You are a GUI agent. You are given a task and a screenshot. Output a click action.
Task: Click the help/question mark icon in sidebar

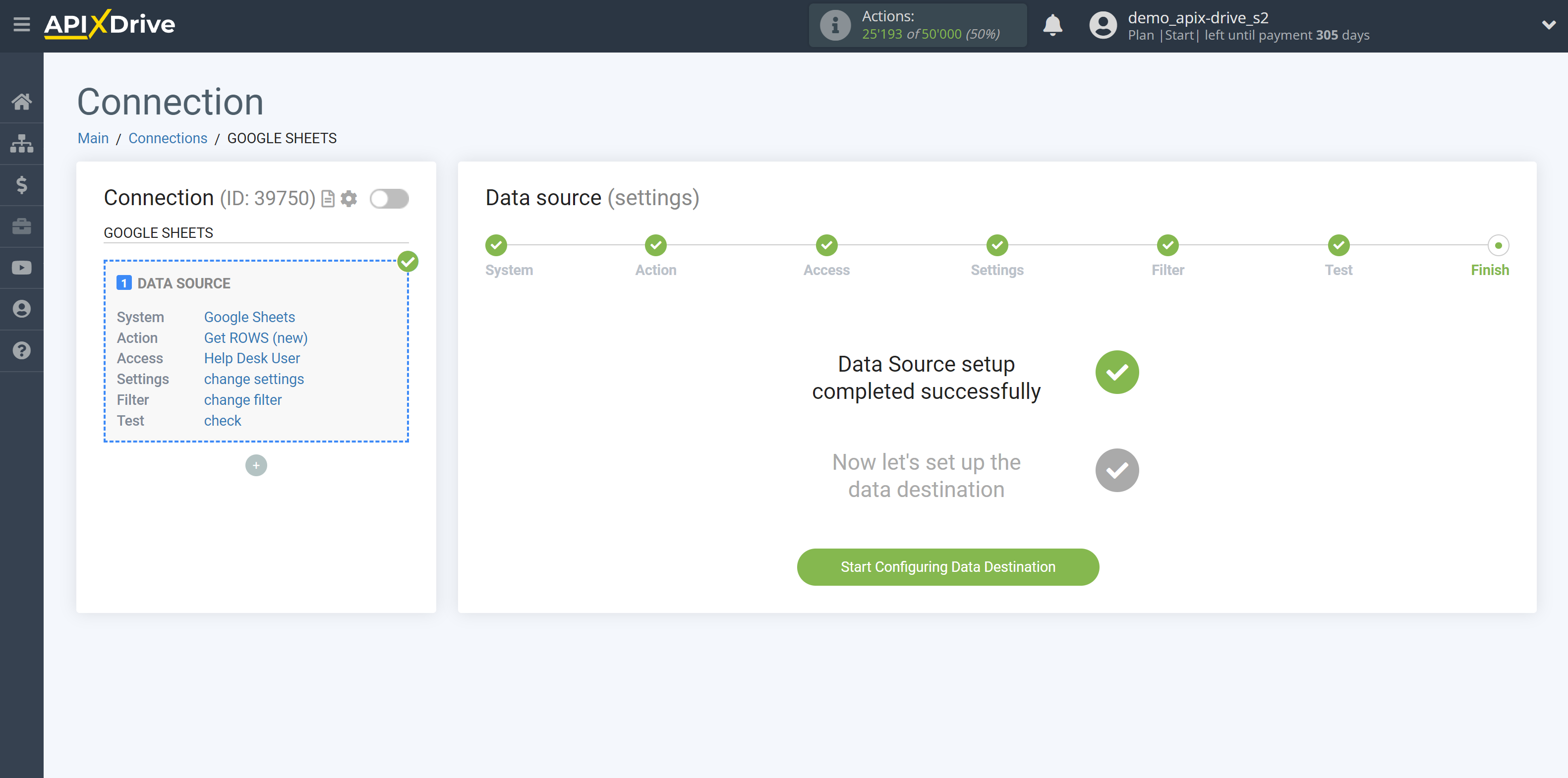[x=22, y=350]
